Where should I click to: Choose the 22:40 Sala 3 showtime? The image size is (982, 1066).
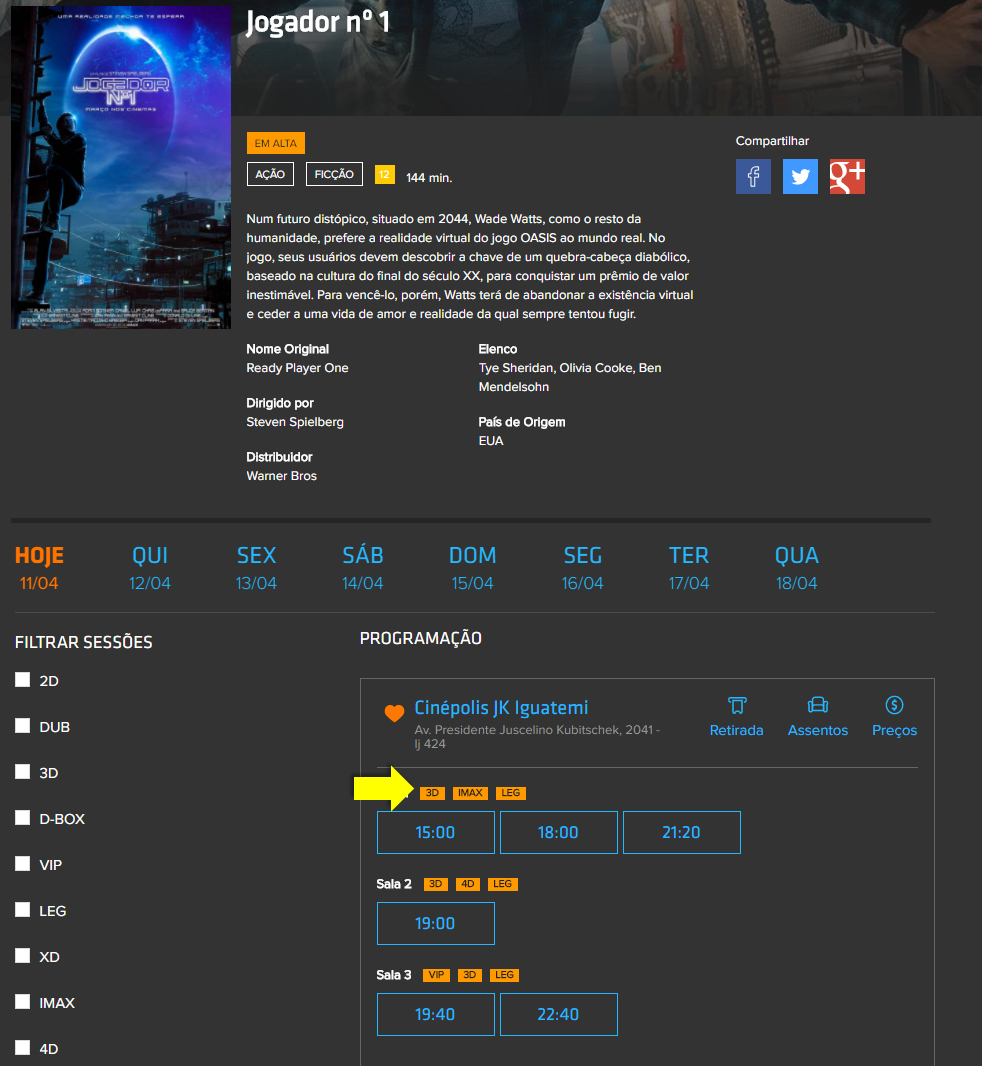(x=559, y=1014)
